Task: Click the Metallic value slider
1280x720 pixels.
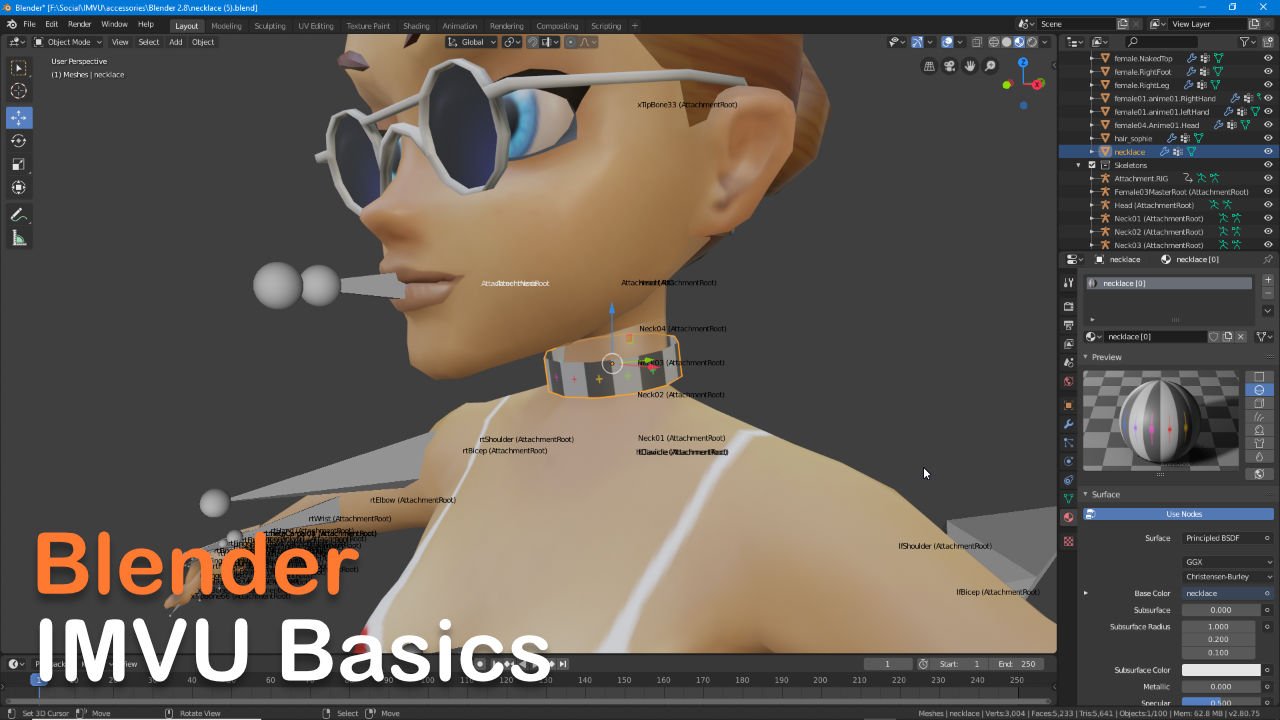Action: 1221,687
